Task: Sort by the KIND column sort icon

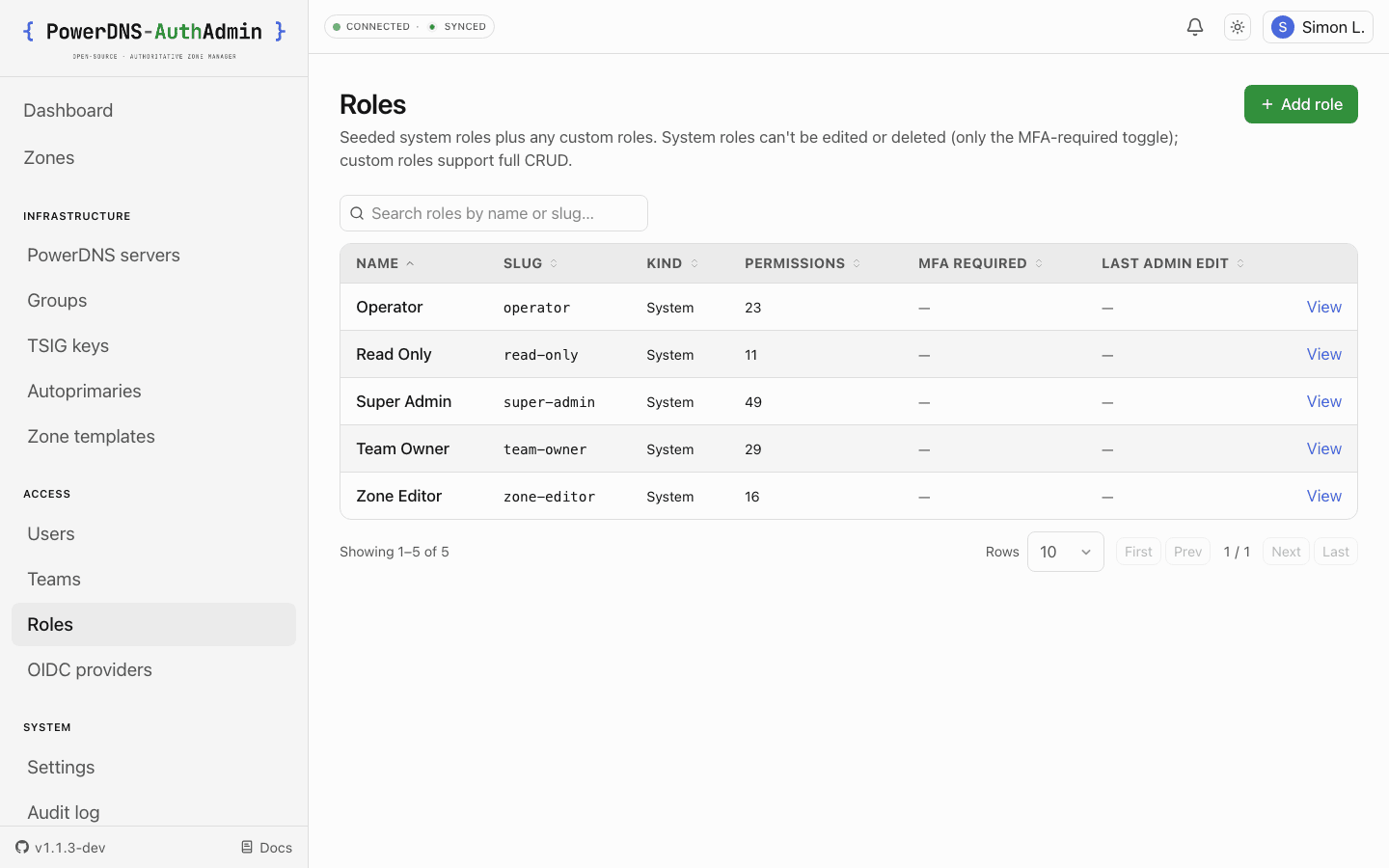Action: pyautogui.click(x=694, y=263)
